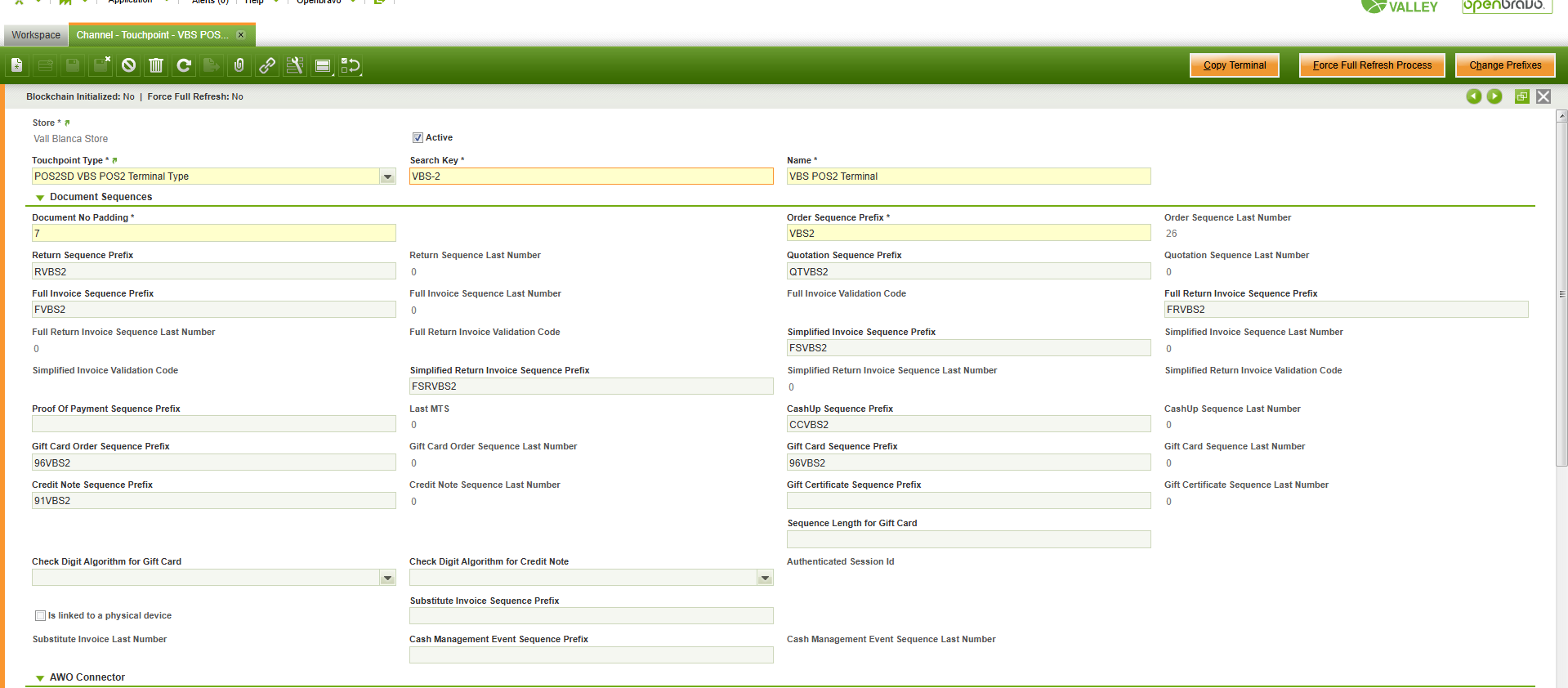Click the chain link toolbar icon
Viewport: 1568px width, 688px height.
click(x=267, y=65)
